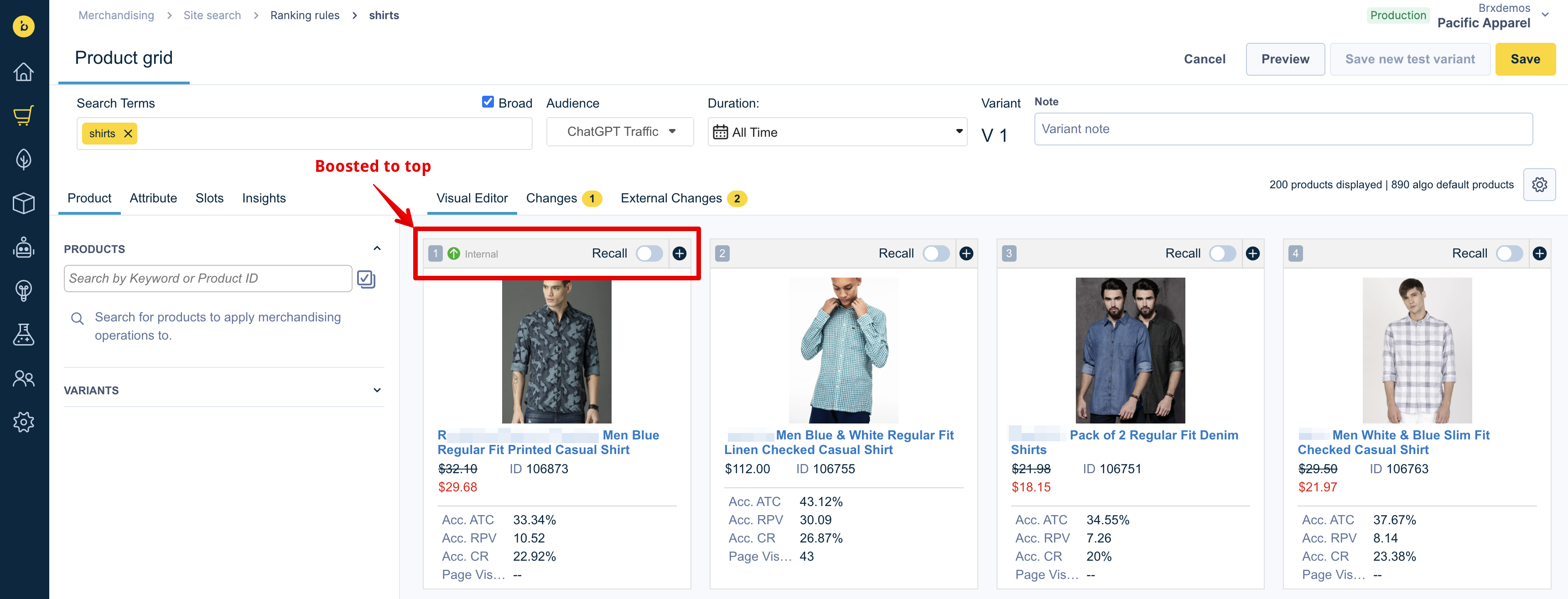Open the All Time duration dropdown
This screenshot has height=599, width=1568.
(x=837, y=132)
